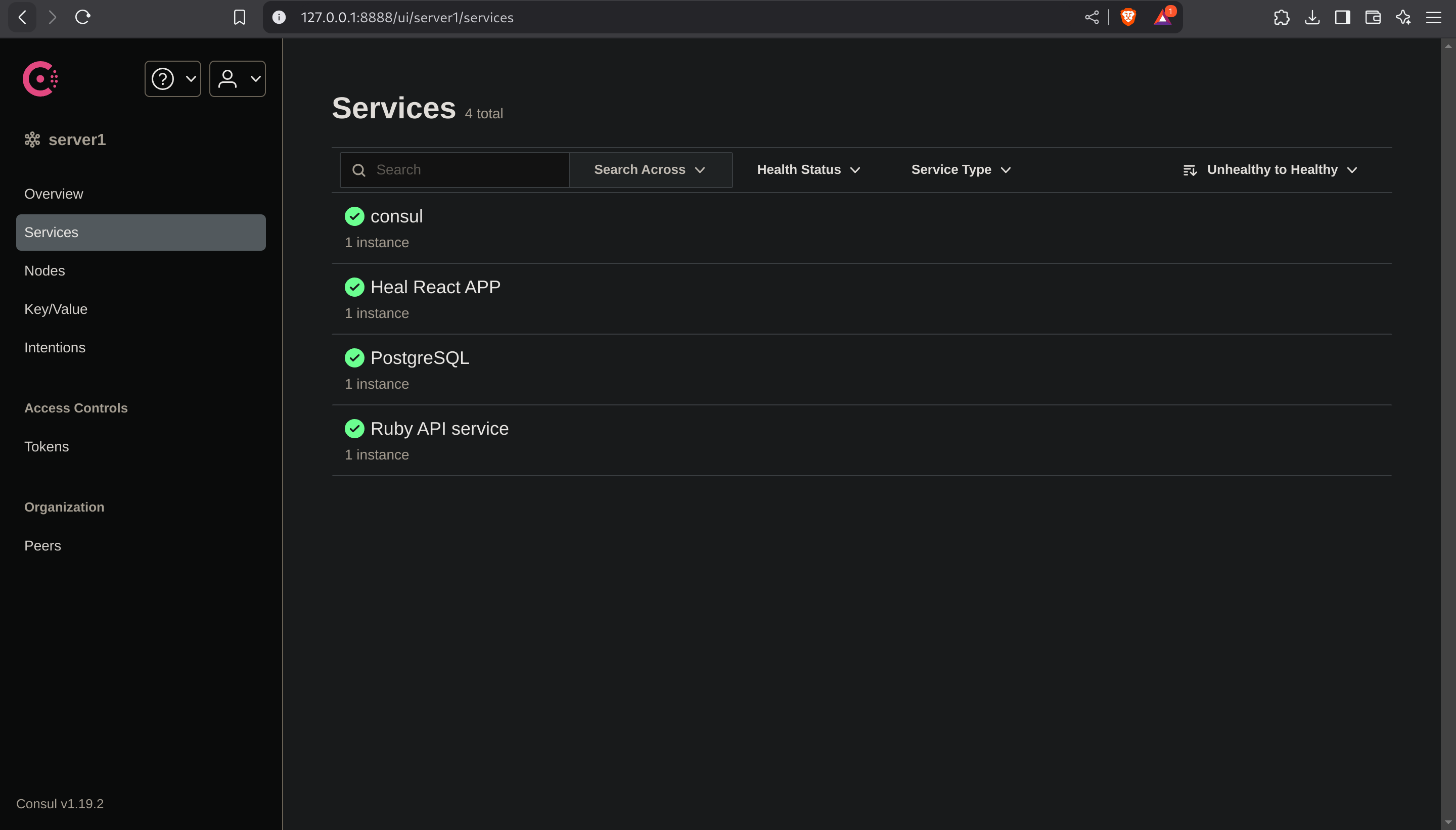1456x830 pixels.
Task: Open the Brave Wallet icon
Action: click(x=1373, y=17)
